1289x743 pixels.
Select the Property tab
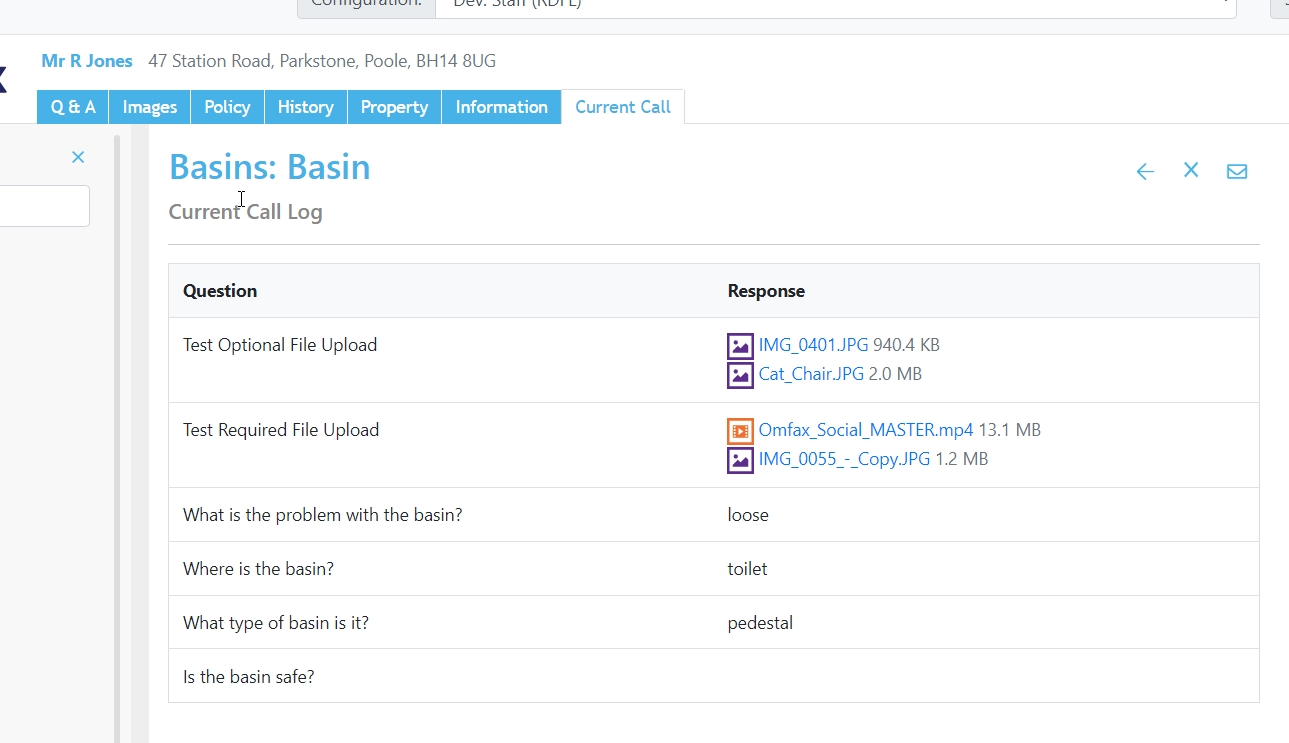(x=394, y=107)
